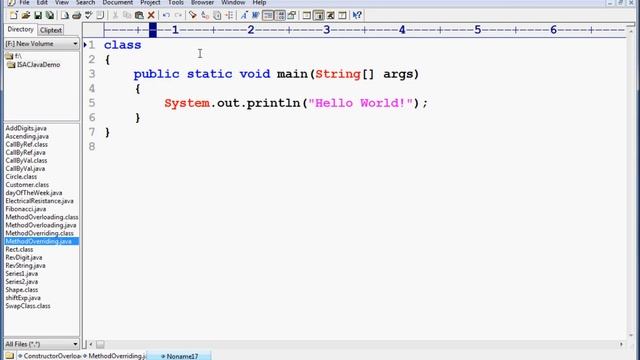Viewport: 640px width, 360px height.
Task: Click the Print printer icon
Action: click(76, 16)
